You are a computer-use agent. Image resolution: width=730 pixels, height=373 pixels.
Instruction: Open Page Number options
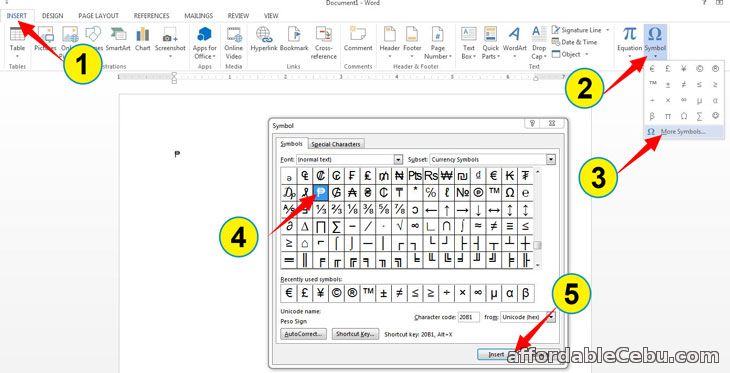click(438, 43)
